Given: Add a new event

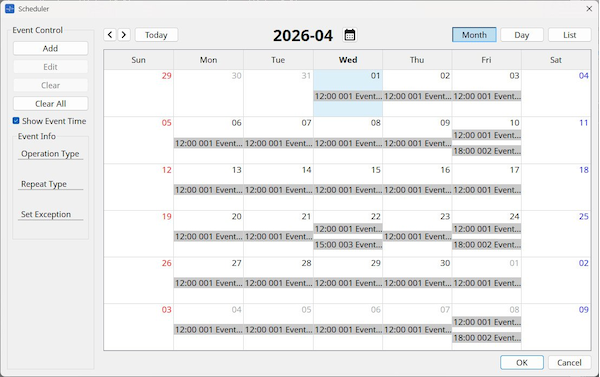Looking at the screenshot, I should [51, 48].
